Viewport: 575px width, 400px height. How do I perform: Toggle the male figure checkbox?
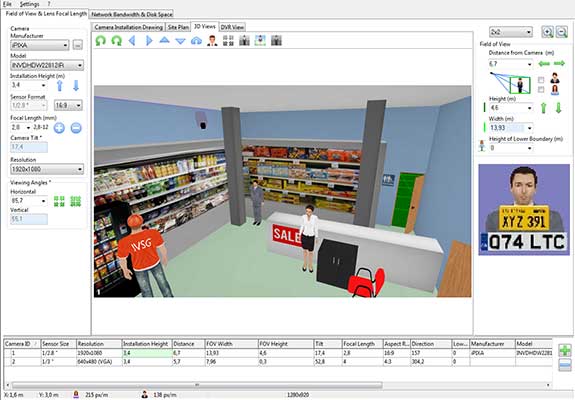pyautogui.click(x=541, y=80)
